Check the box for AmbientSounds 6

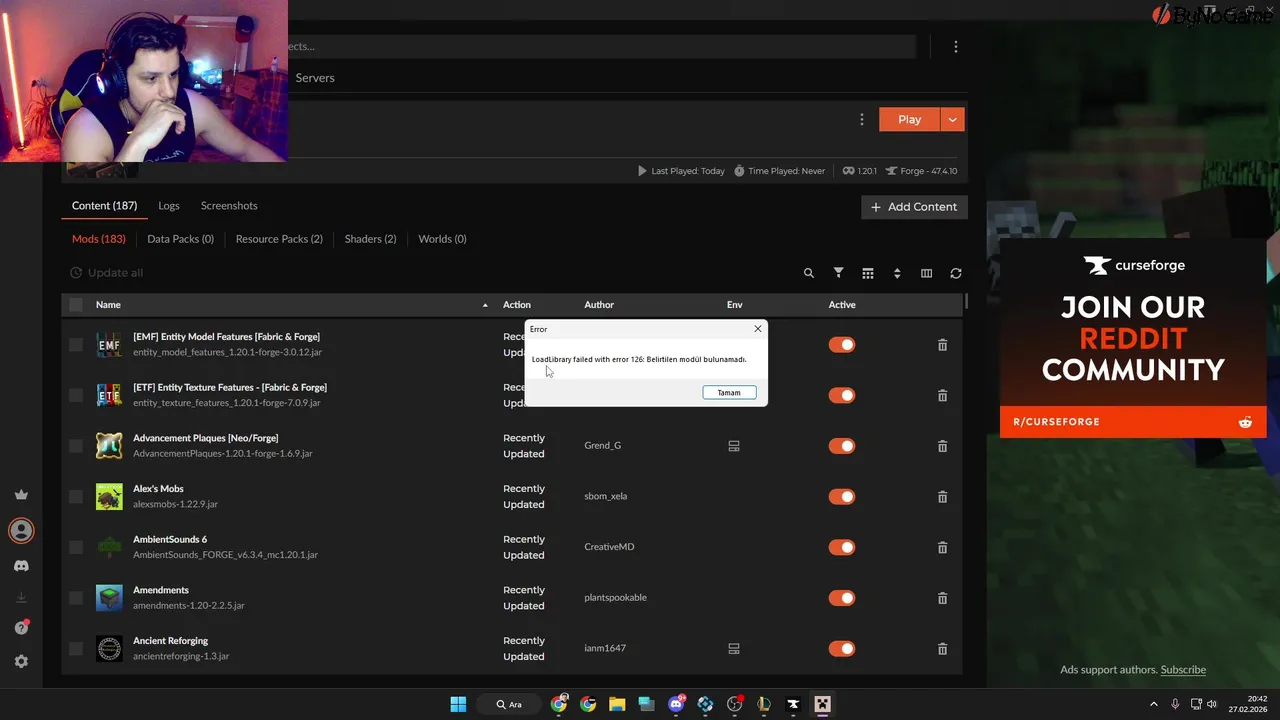click(x=76, y=548)
